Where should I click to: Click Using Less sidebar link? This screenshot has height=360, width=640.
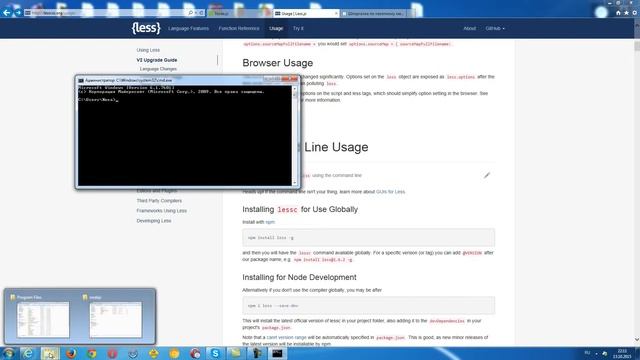[x=148, y=50]
